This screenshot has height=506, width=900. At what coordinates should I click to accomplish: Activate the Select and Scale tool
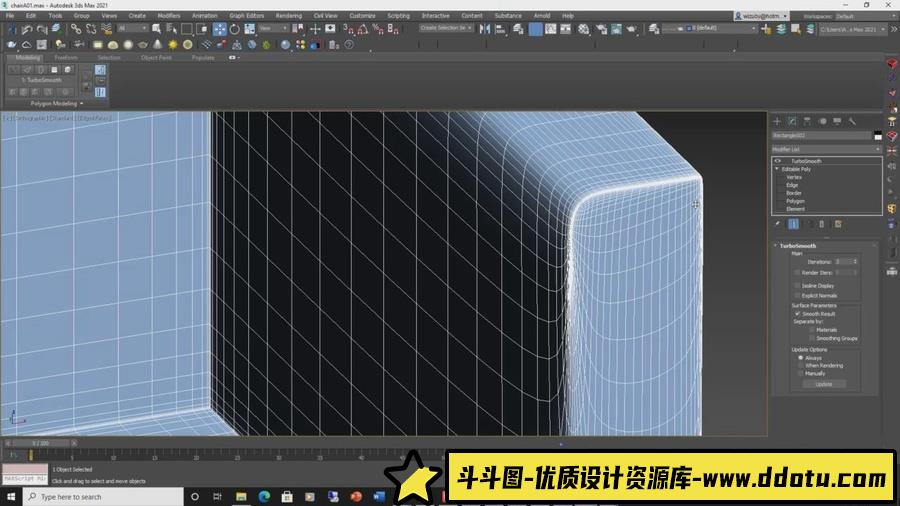[x=250, y=29]
